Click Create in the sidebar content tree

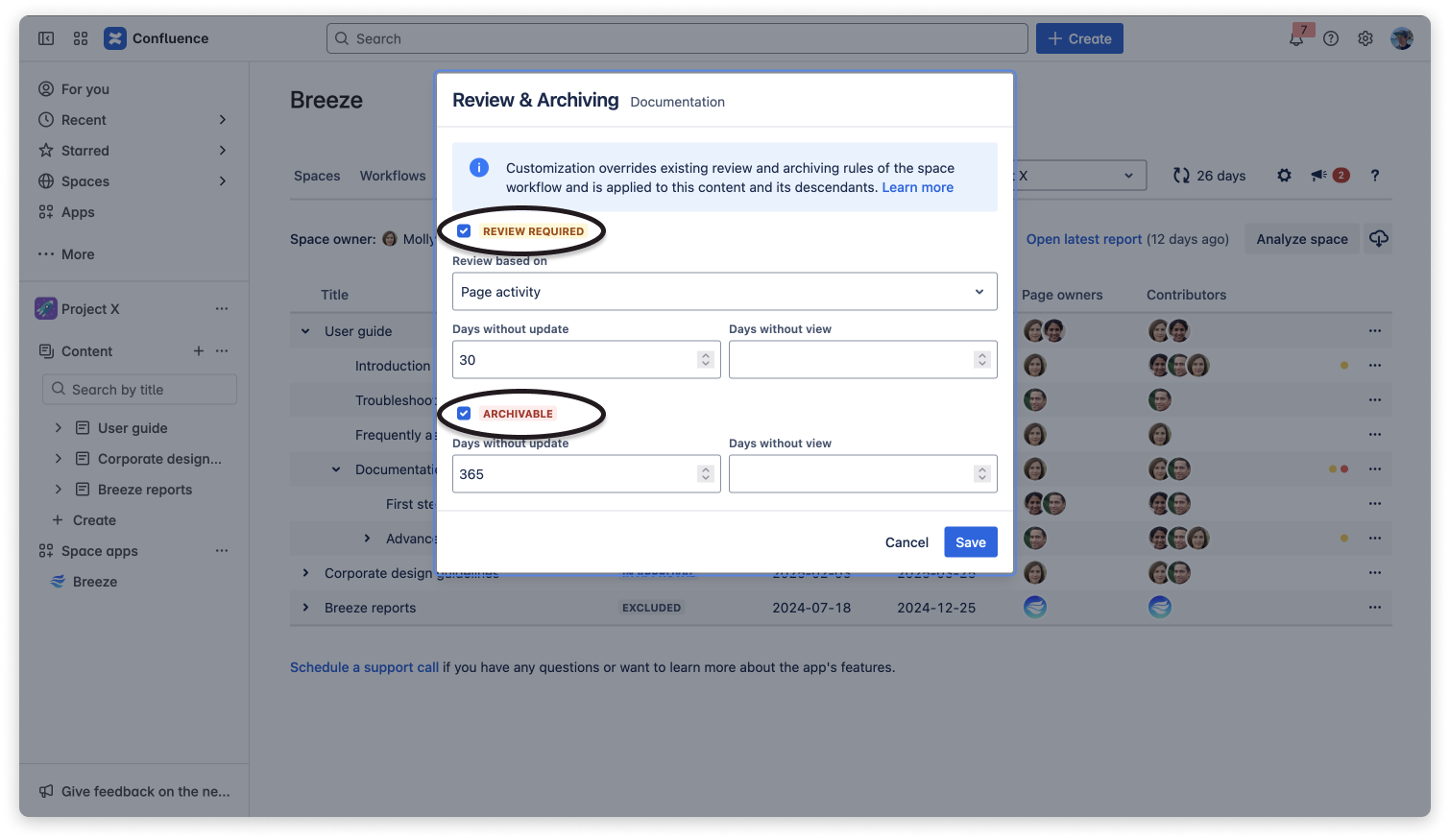[x=94, y=520]
